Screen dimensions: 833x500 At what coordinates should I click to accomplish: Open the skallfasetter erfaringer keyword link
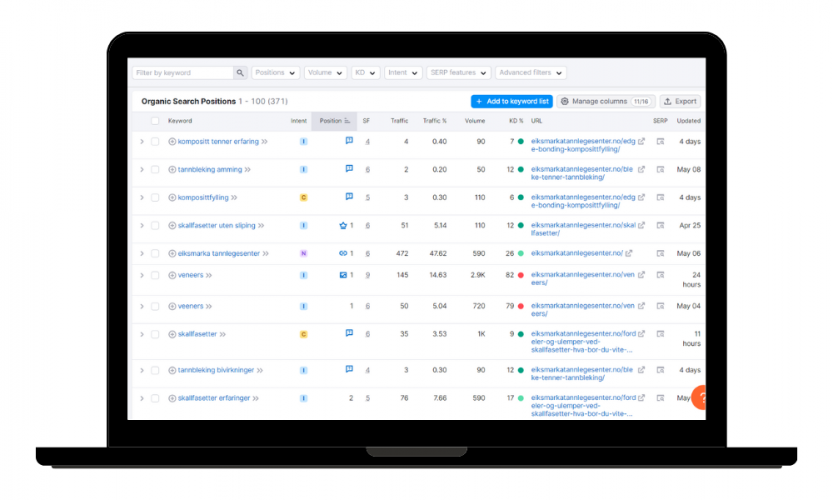pos(214,398)
